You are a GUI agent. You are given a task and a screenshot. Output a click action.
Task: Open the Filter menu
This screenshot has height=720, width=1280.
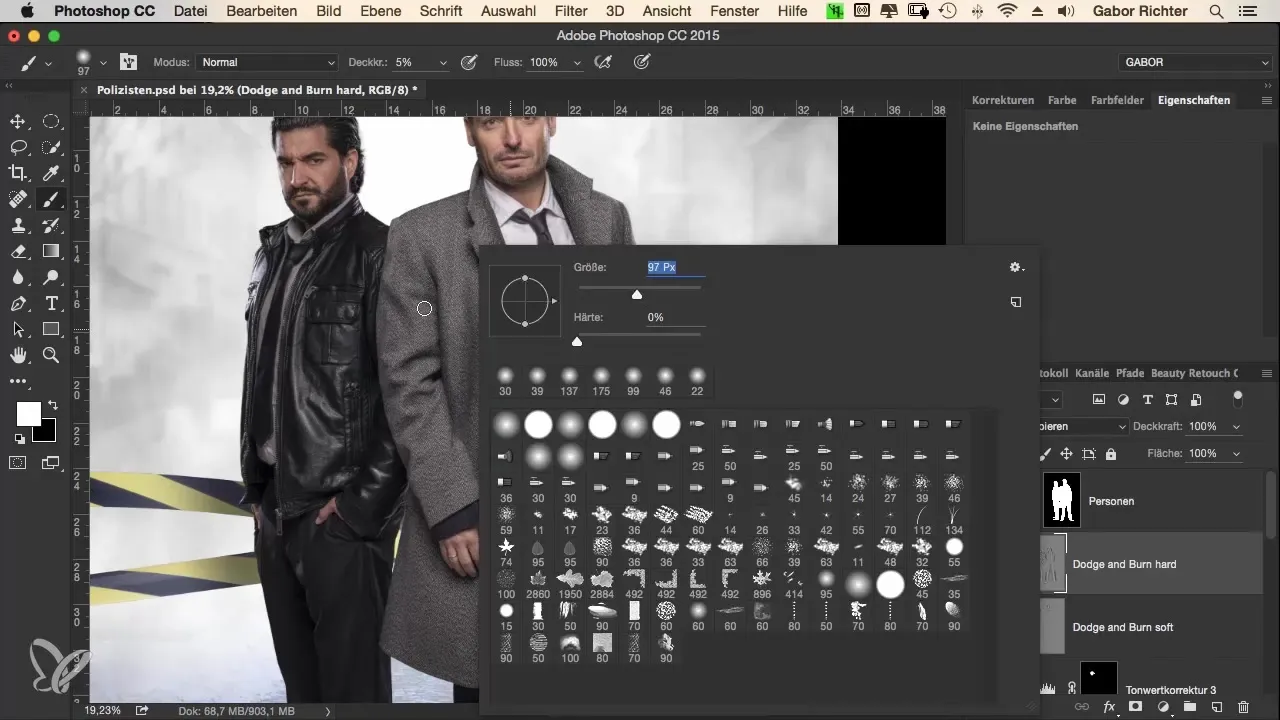pos(571,11)
